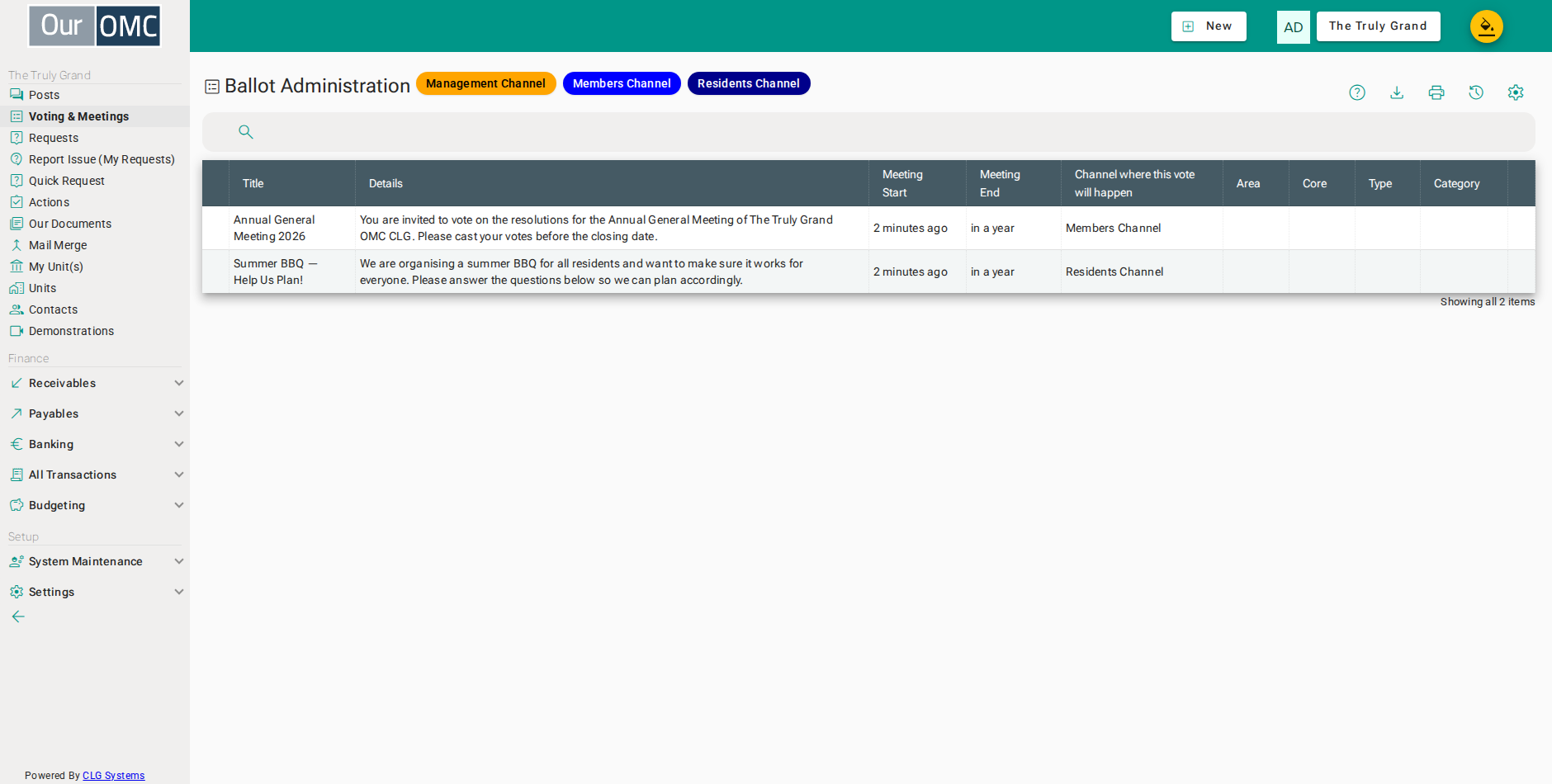This screenshot has width=1552, height=784.
Task: Click the My Unit(s) building icon
Action: [x=17, y=267]
